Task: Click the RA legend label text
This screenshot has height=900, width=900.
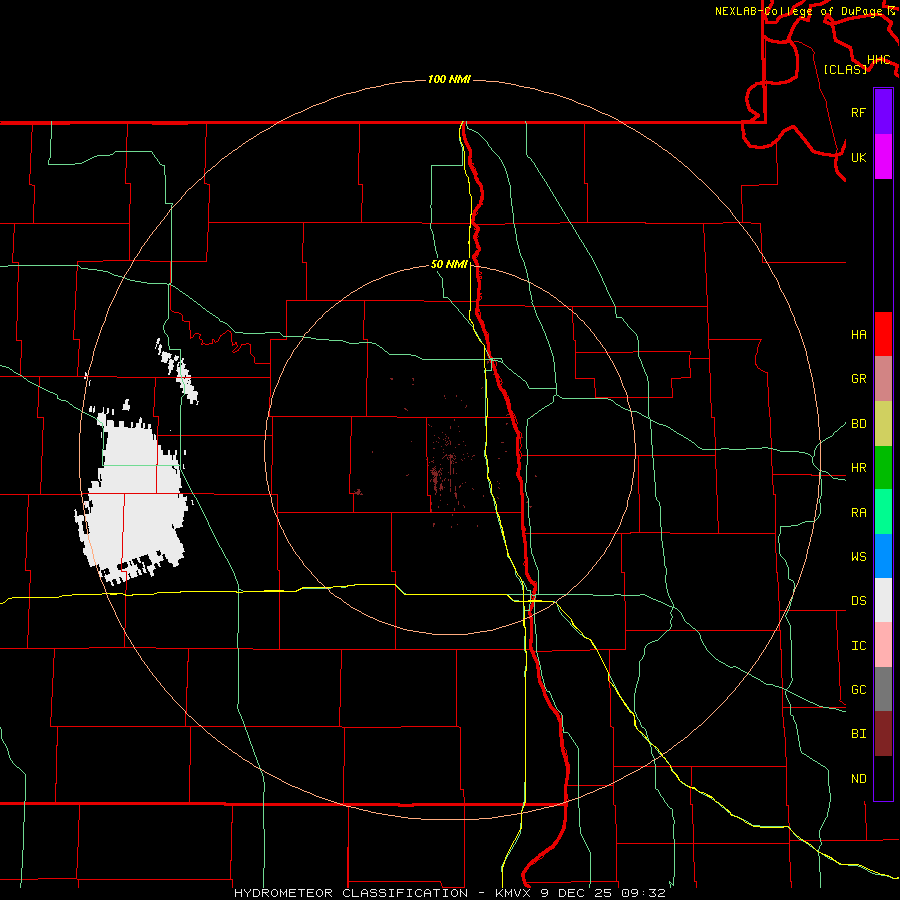Action: click(859, 512)
